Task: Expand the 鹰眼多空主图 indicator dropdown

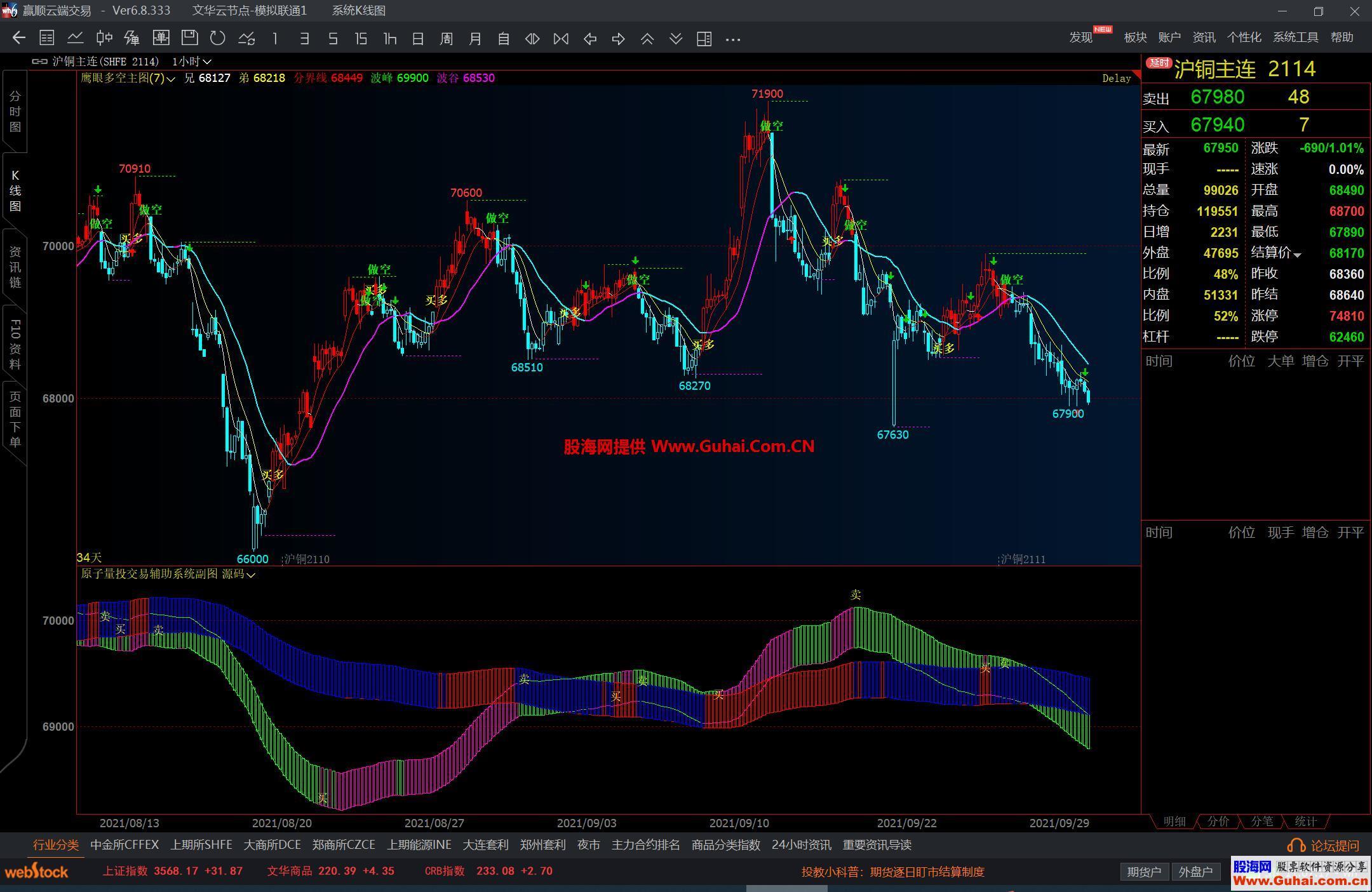Action: point(170,79)
